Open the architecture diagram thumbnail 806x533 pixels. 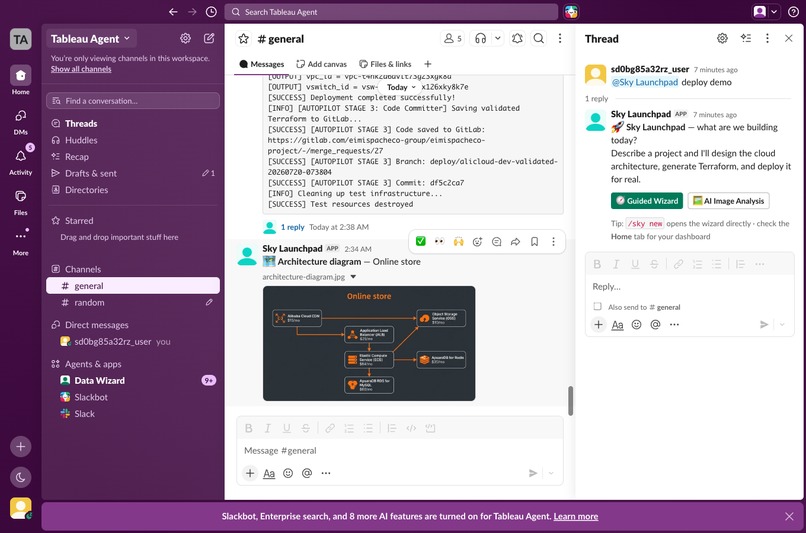369,343
